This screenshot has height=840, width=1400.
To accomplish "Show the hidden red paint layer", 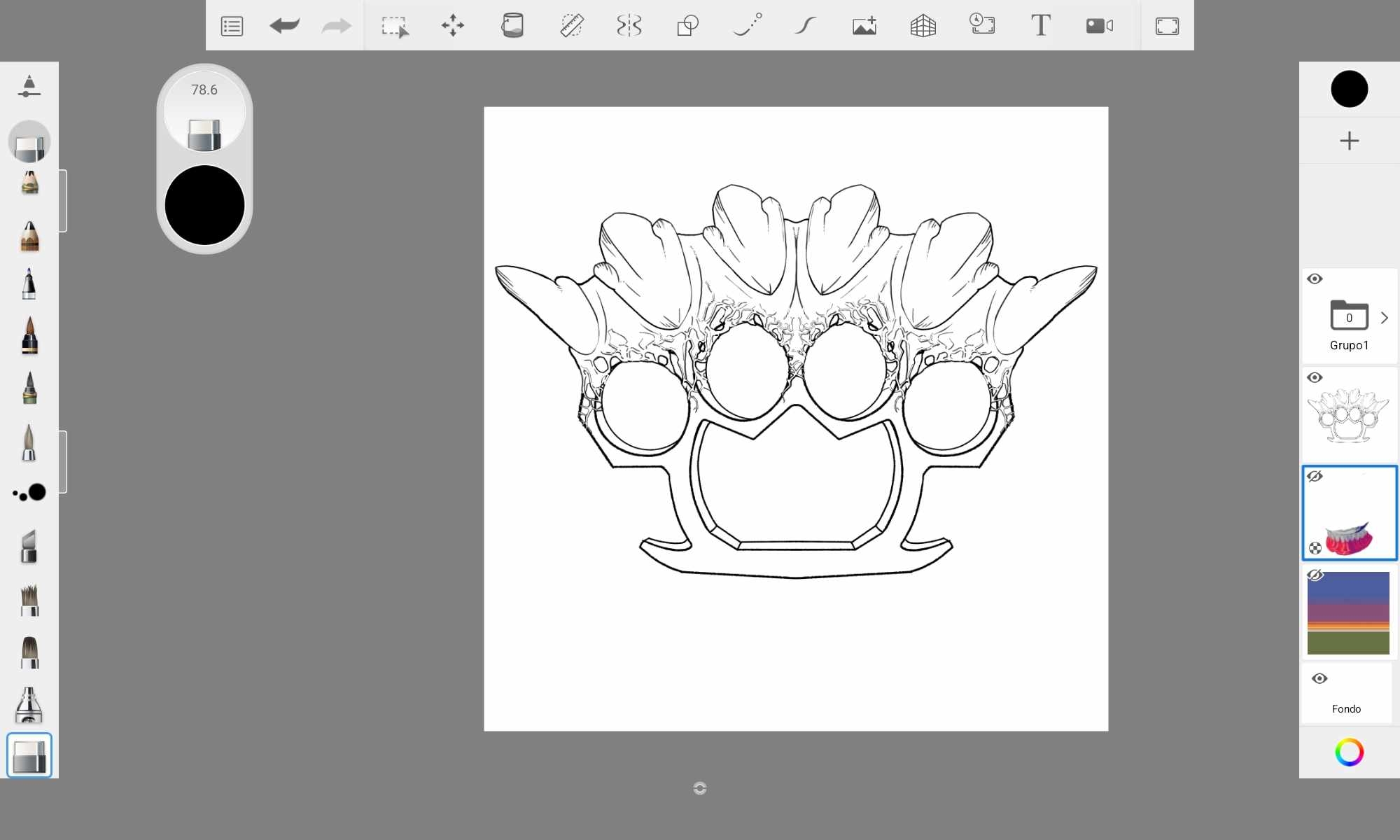I will 1315,476.
